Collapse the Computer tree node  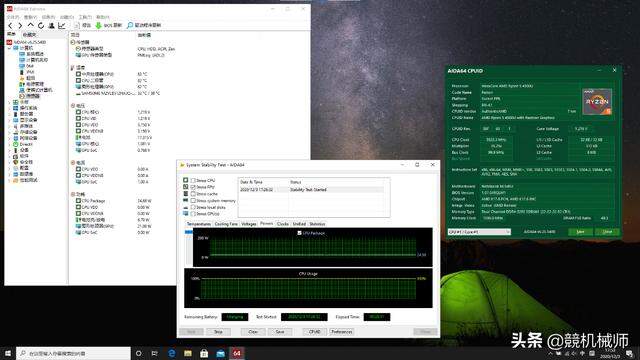click(x=9, y=48)
